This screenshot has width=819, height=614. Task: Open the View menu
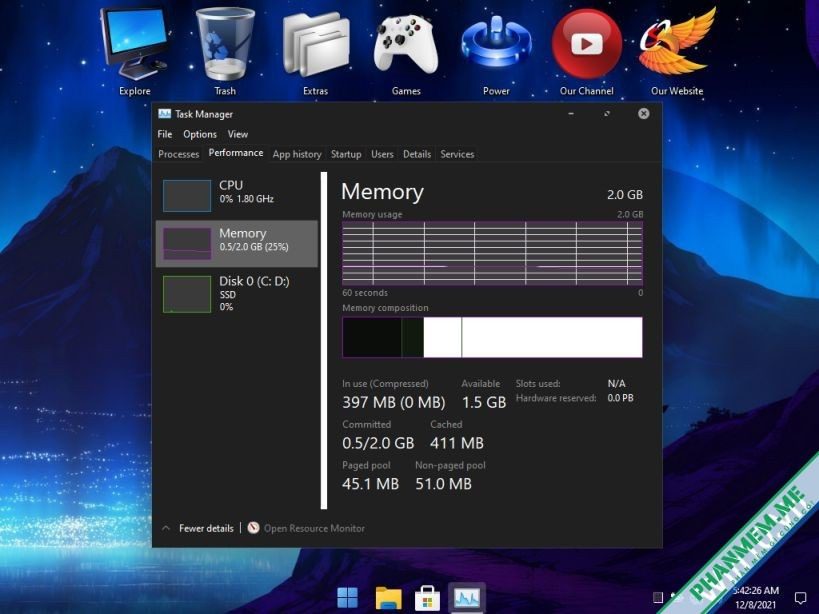[238, 134]
